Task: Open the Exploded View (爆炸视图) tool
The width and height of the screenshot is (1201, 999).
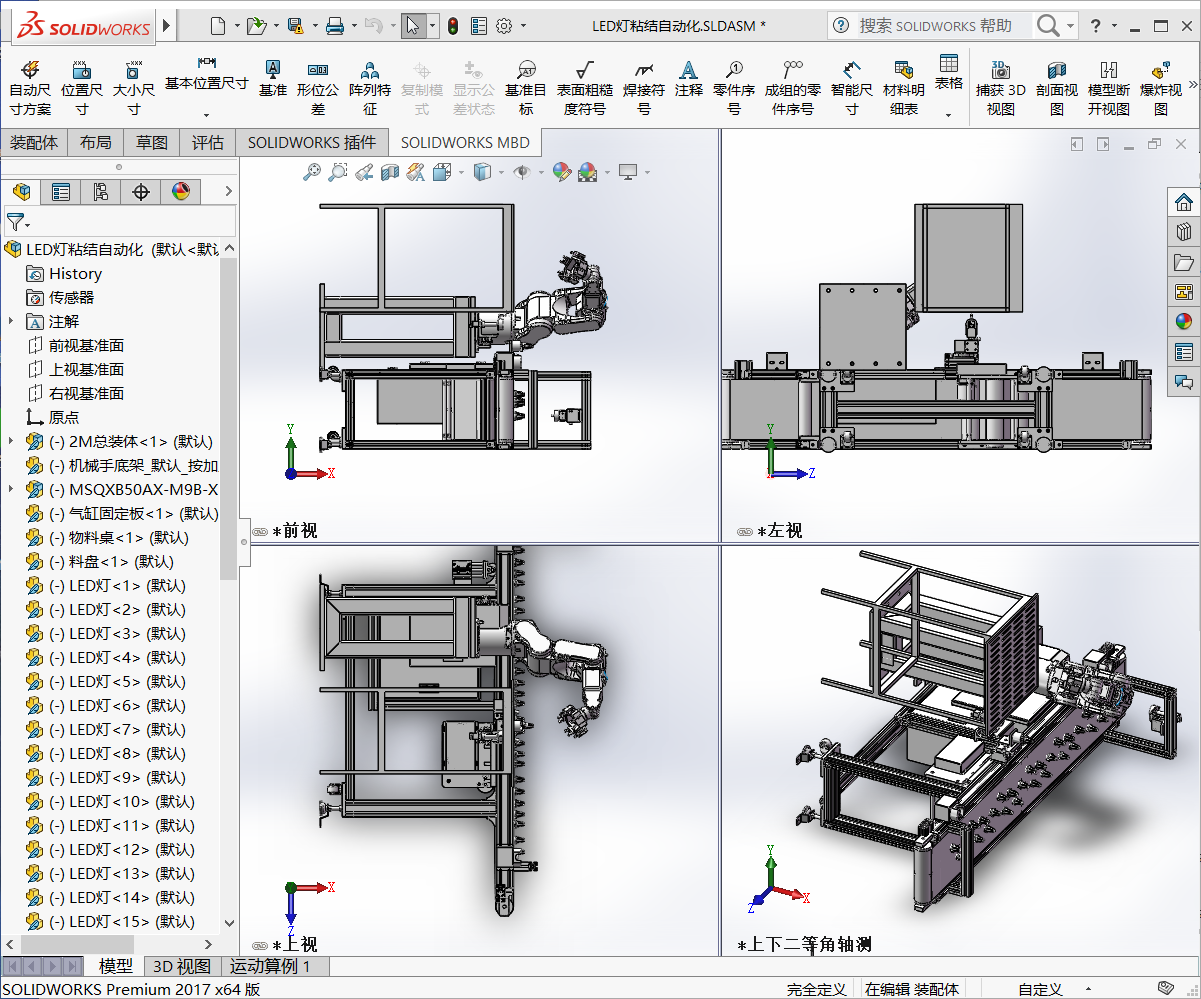Action: point(1161,87)
